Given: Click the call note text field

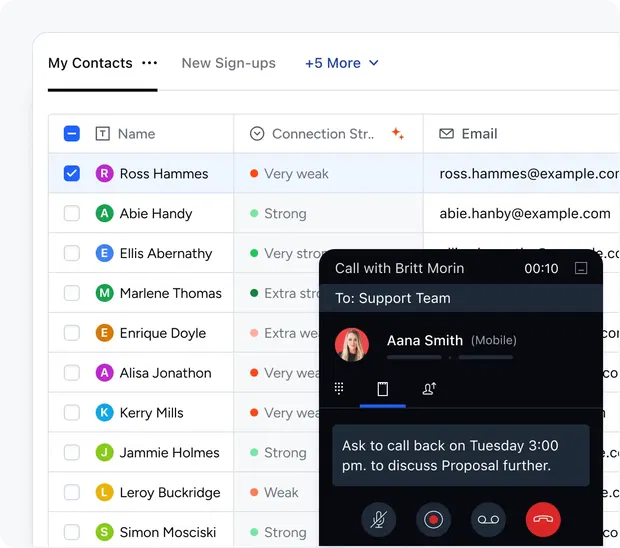Looking at the screenshot, I should click(x=460, y=455).
